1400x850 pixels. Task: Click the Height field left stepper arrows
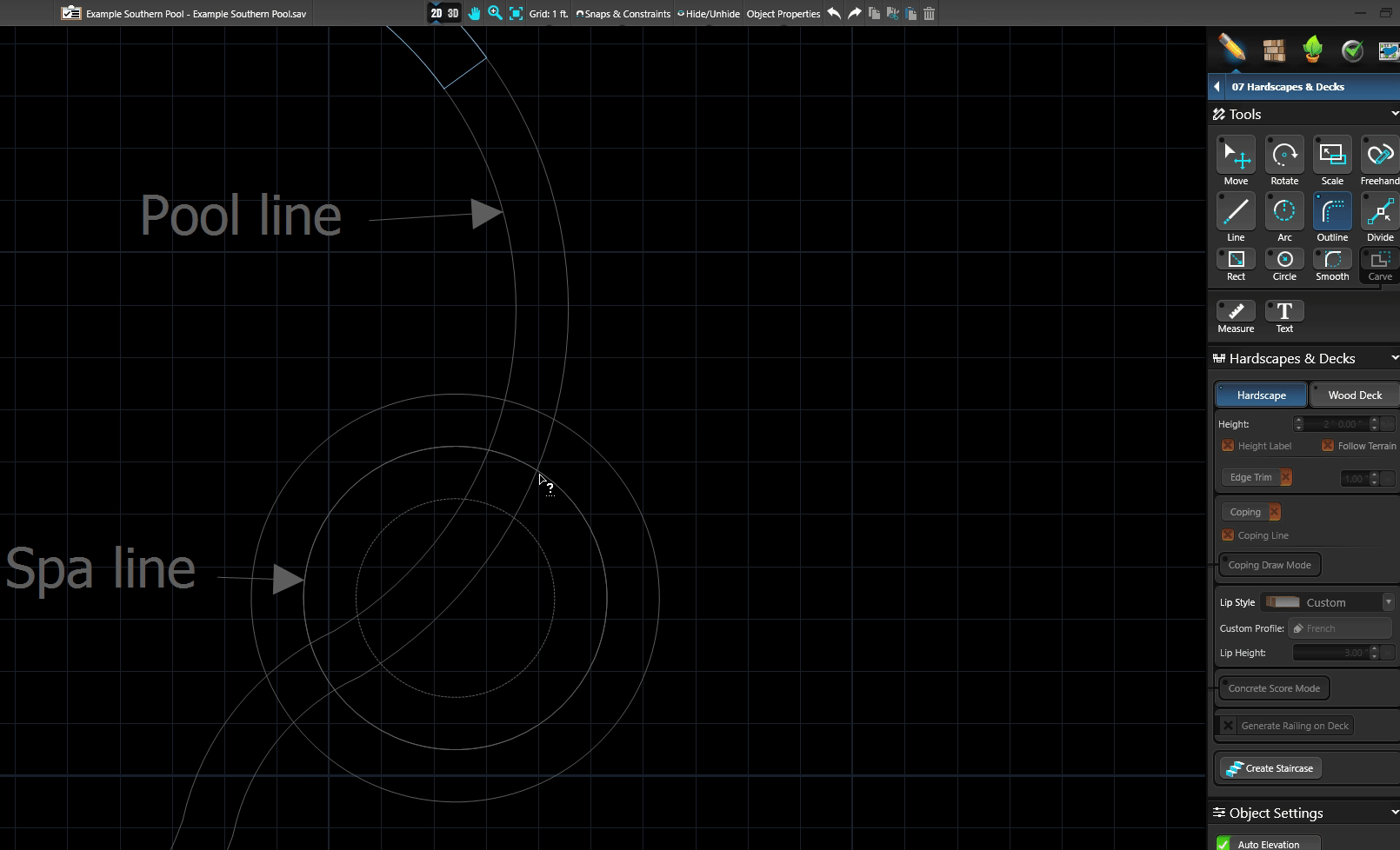tap(1298, 424)
